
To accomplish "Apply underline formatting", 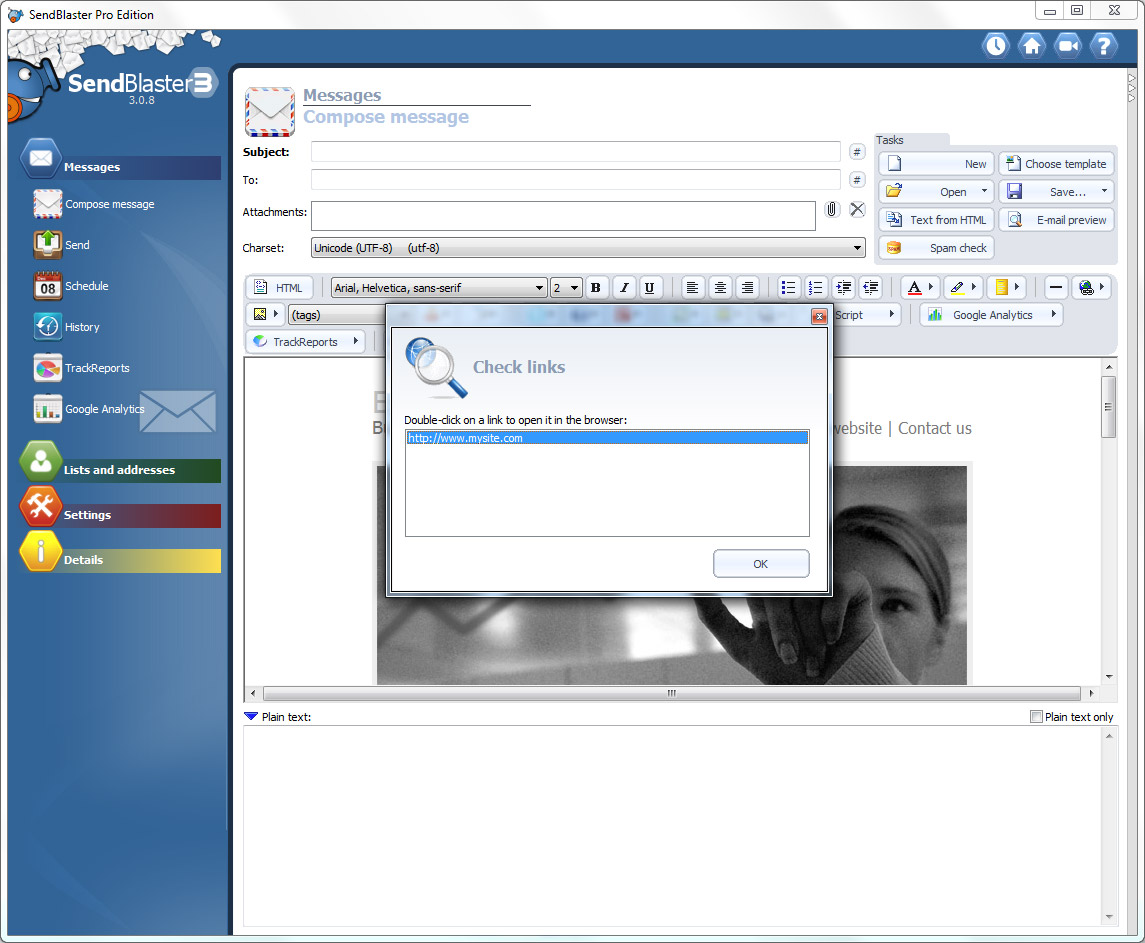I will click(x=650, y=288).
